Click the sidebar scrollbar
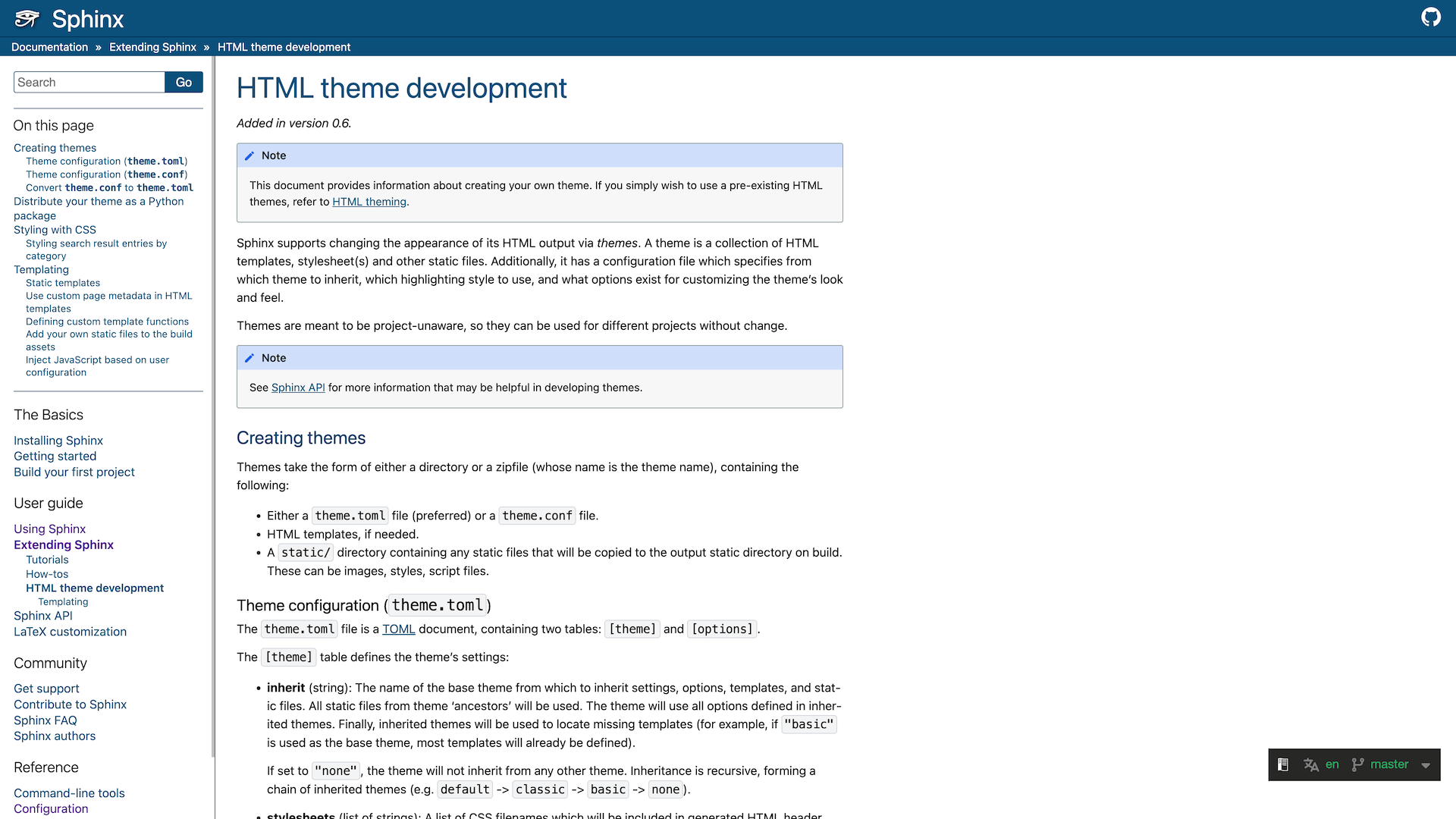Image resolution: width=1456 pixels, height=819 pixels. [x=211, y=379]
